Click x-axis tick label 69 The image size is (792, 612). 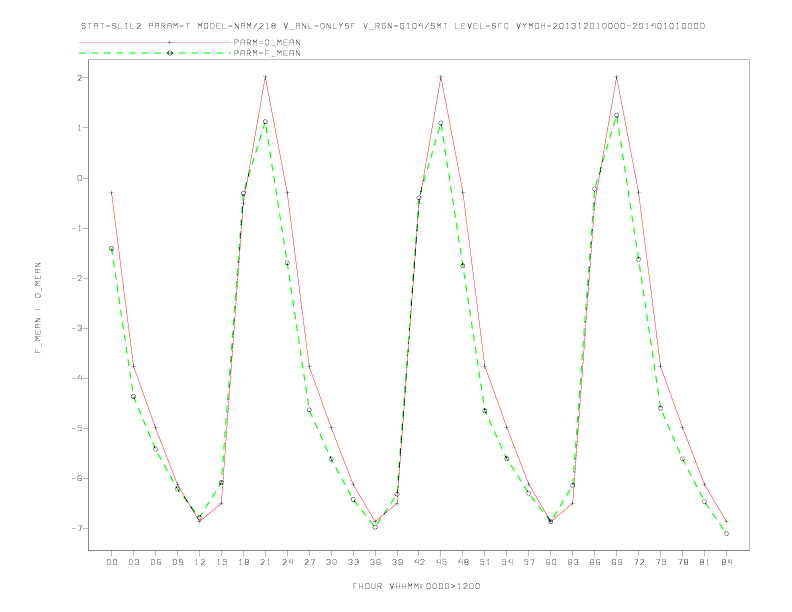(617, 562)
